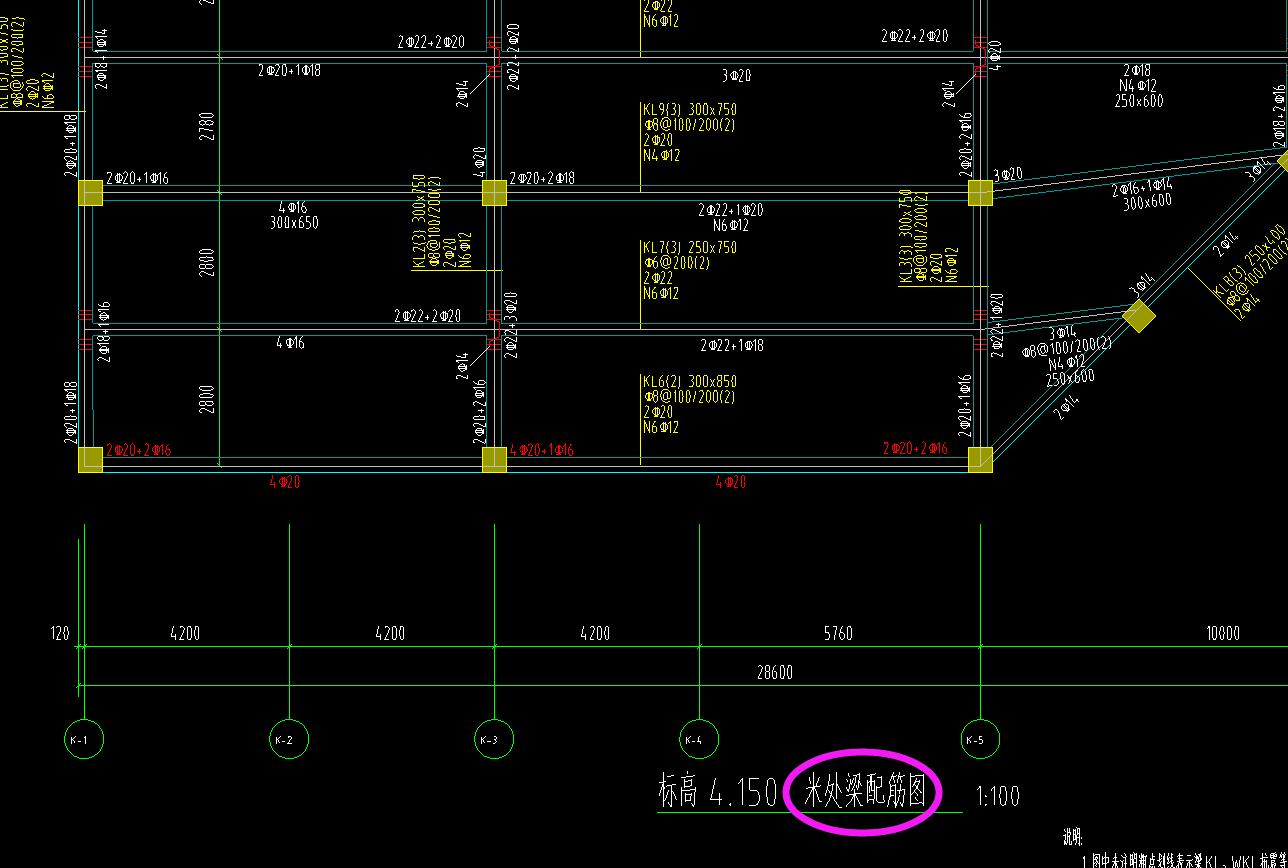1288x868 pixels.
Task: Select the KL7(3) 250x750 beam label
Action: pos(690,247)
